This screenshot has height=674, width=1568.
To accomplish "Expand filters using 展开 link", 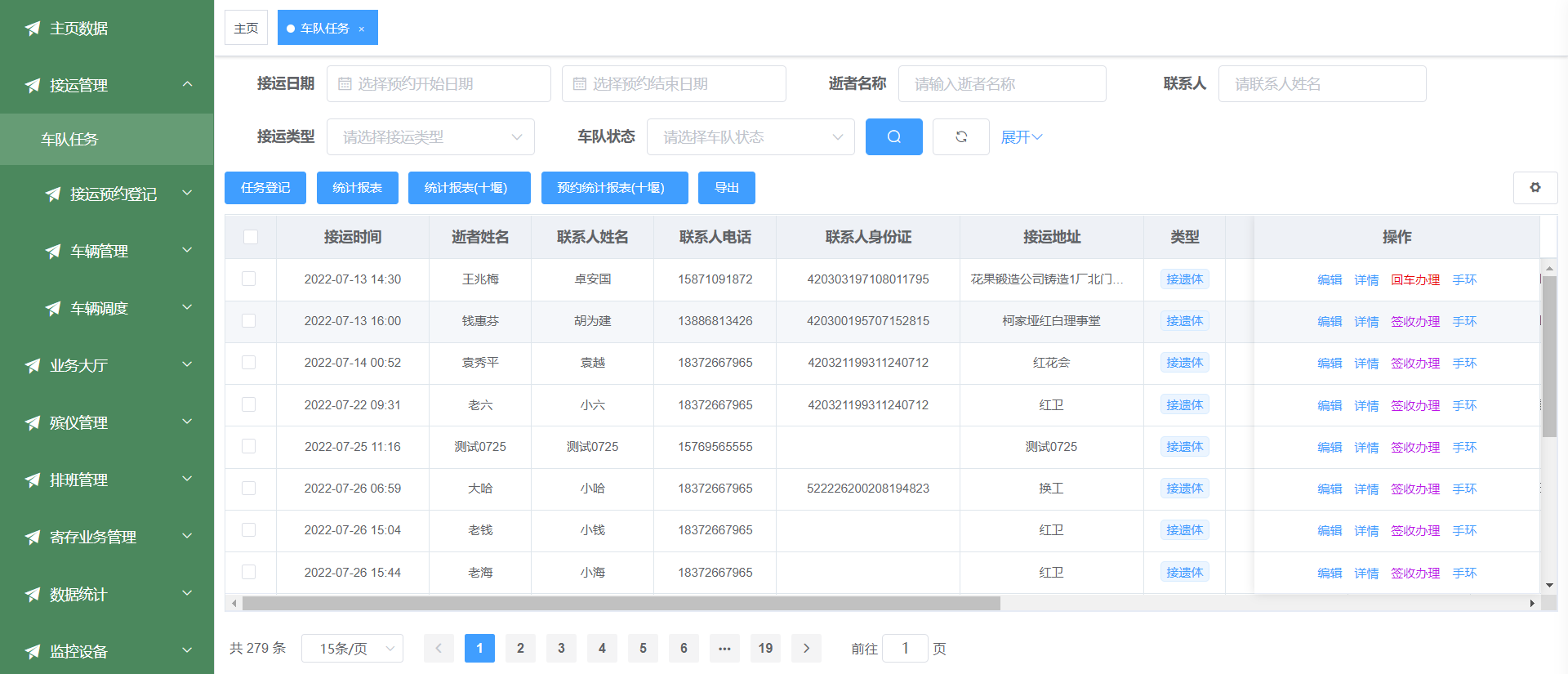I will (x=1021, y=136).
